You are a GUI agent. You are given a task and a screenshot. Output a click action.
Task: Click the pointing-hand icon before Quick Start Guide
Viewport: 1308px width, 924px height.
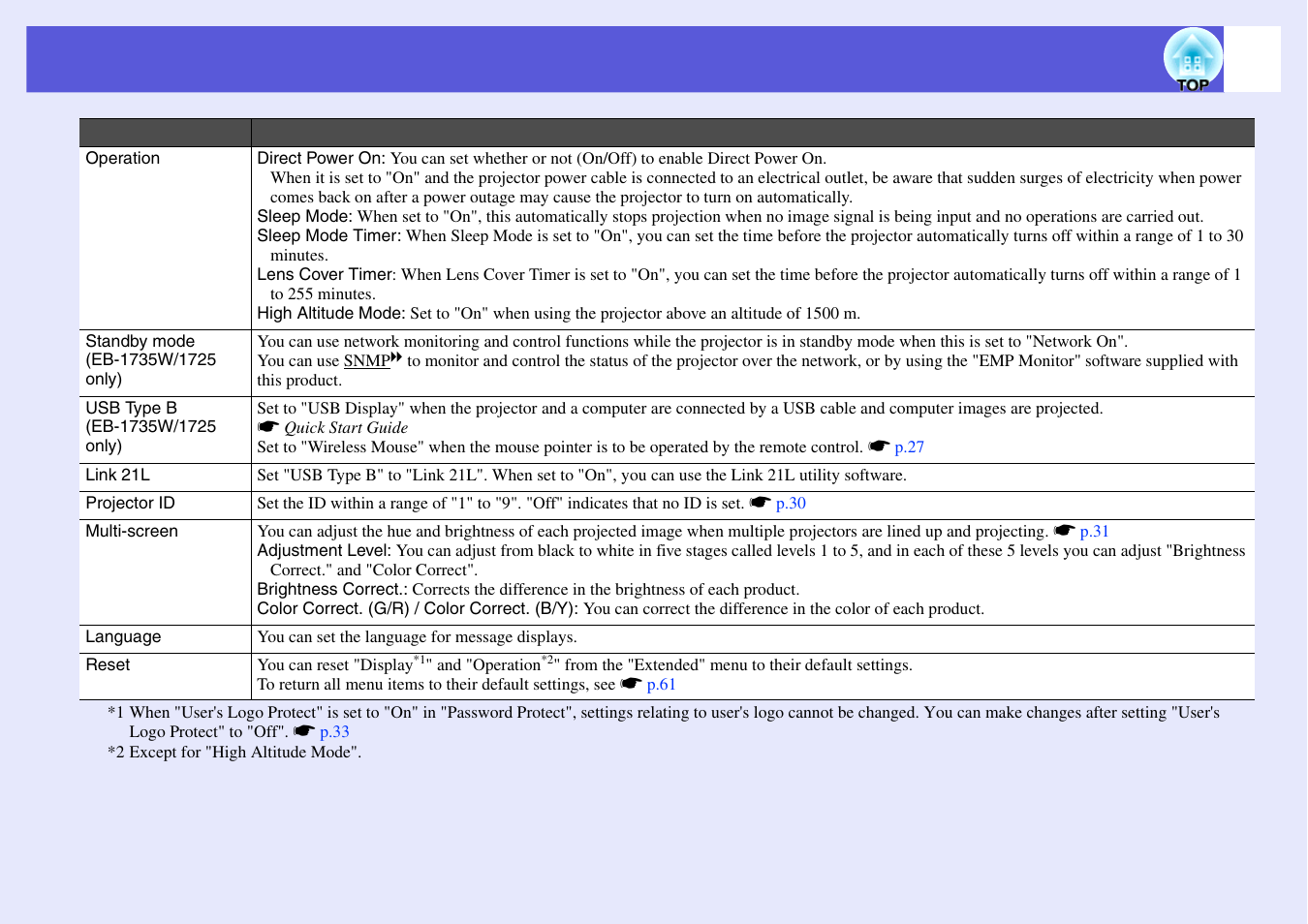click(268, 427)
